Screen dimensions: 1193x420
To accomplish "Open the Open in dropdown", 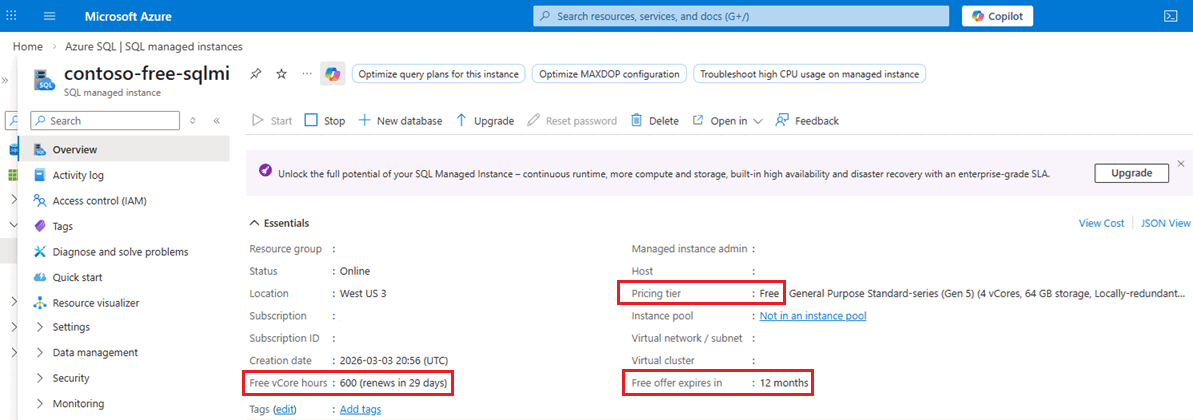I will pyautogui.click(x=727, y=121).
